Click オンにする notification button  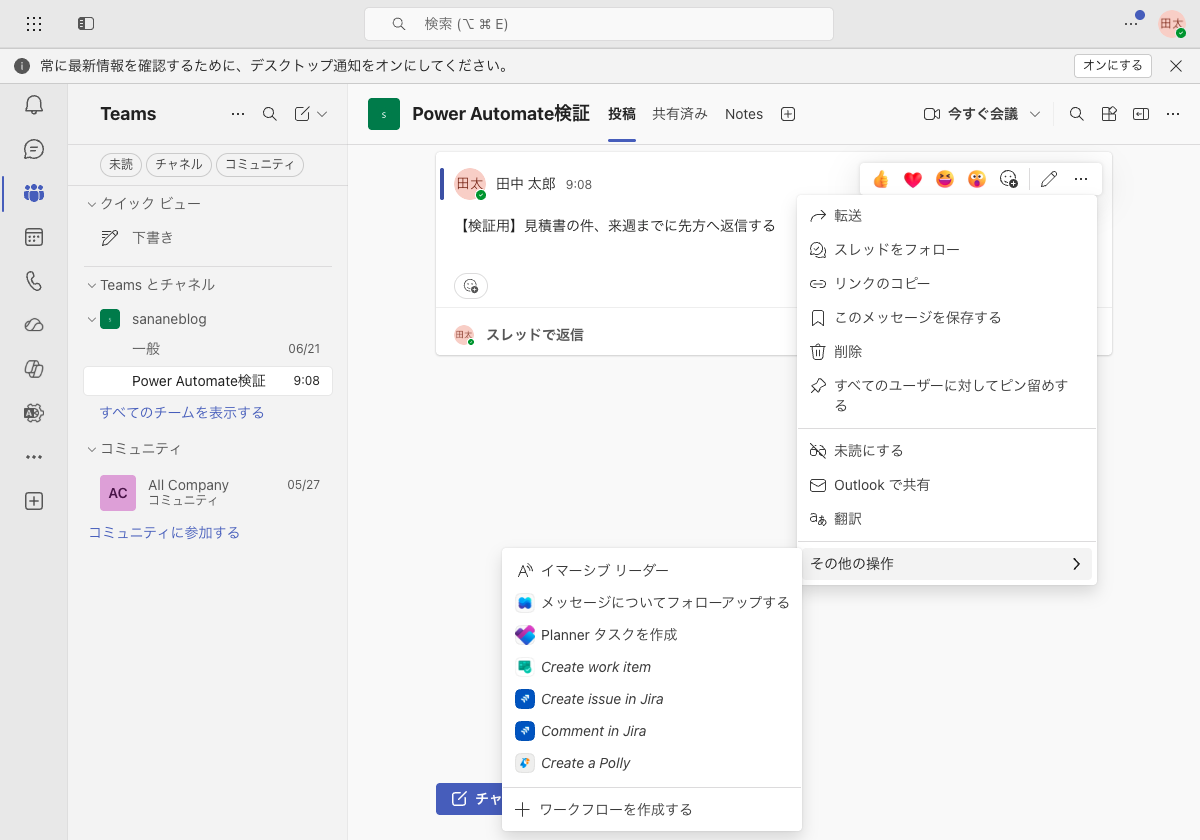(1113, 66)
